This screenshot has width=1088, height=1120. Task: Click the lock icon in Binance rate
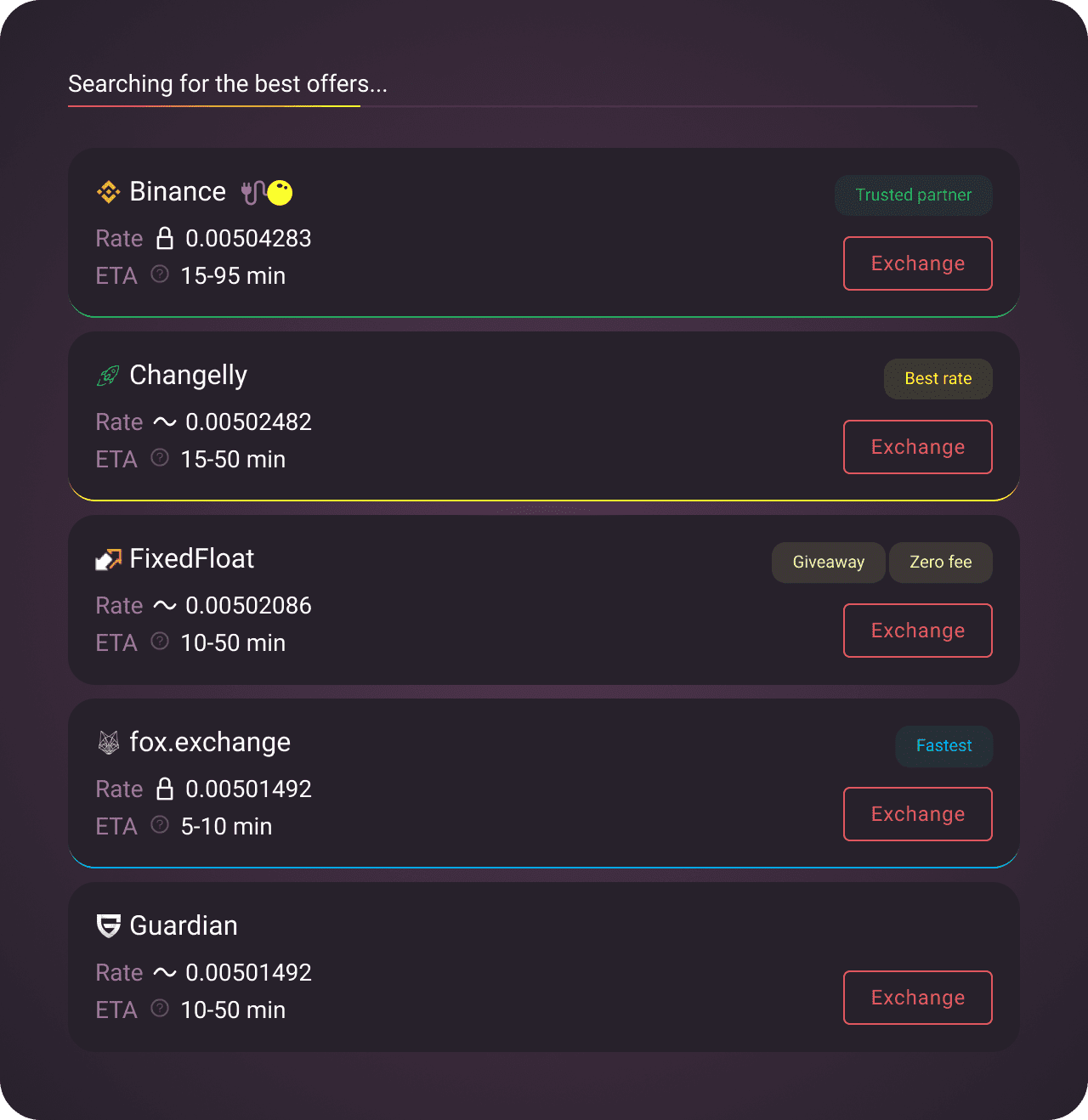click(165, 238)
